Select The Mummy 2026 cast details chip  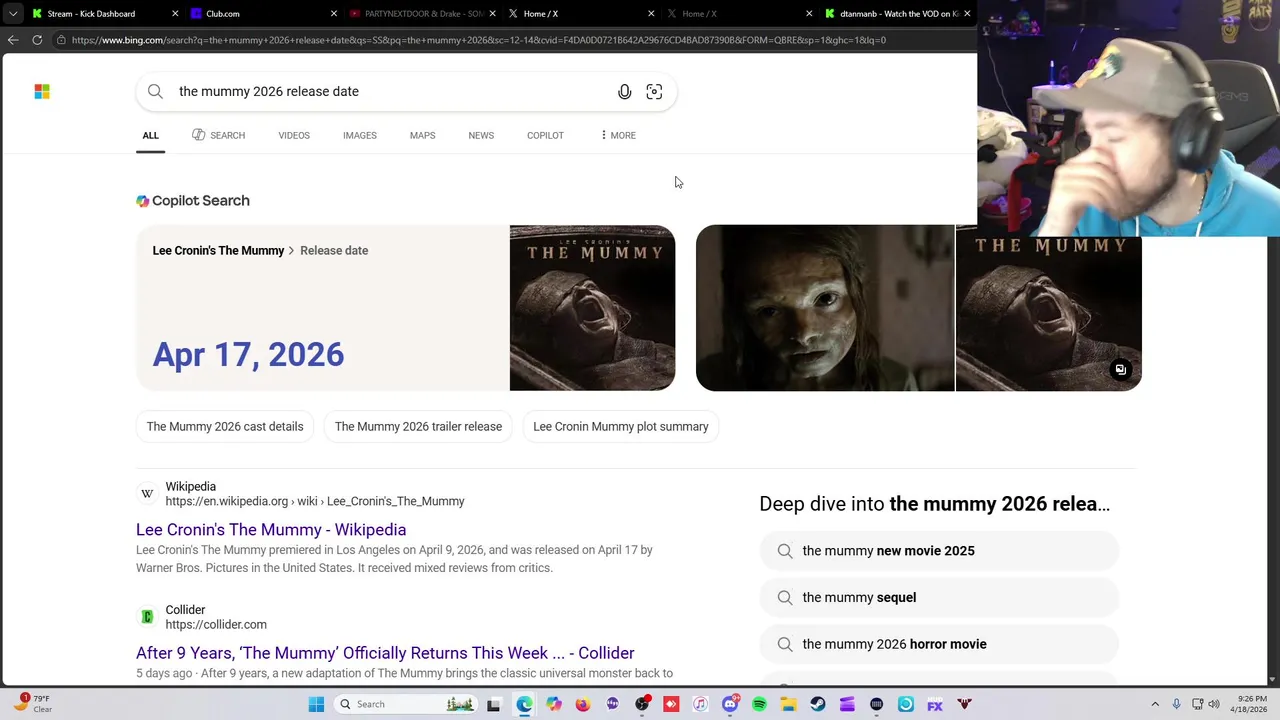pyautogui.click(x=225, y=427)
